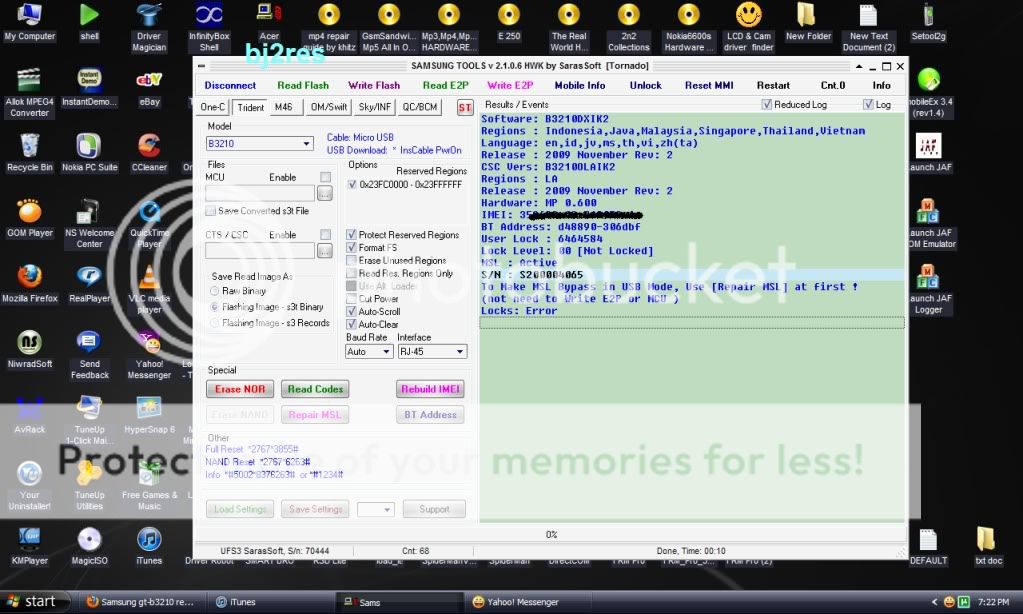Image resolution: width=1023 pixels, height=614 pixels.
Task: Open GOM Player desktop icon
Action: click(x=29, y=219)
